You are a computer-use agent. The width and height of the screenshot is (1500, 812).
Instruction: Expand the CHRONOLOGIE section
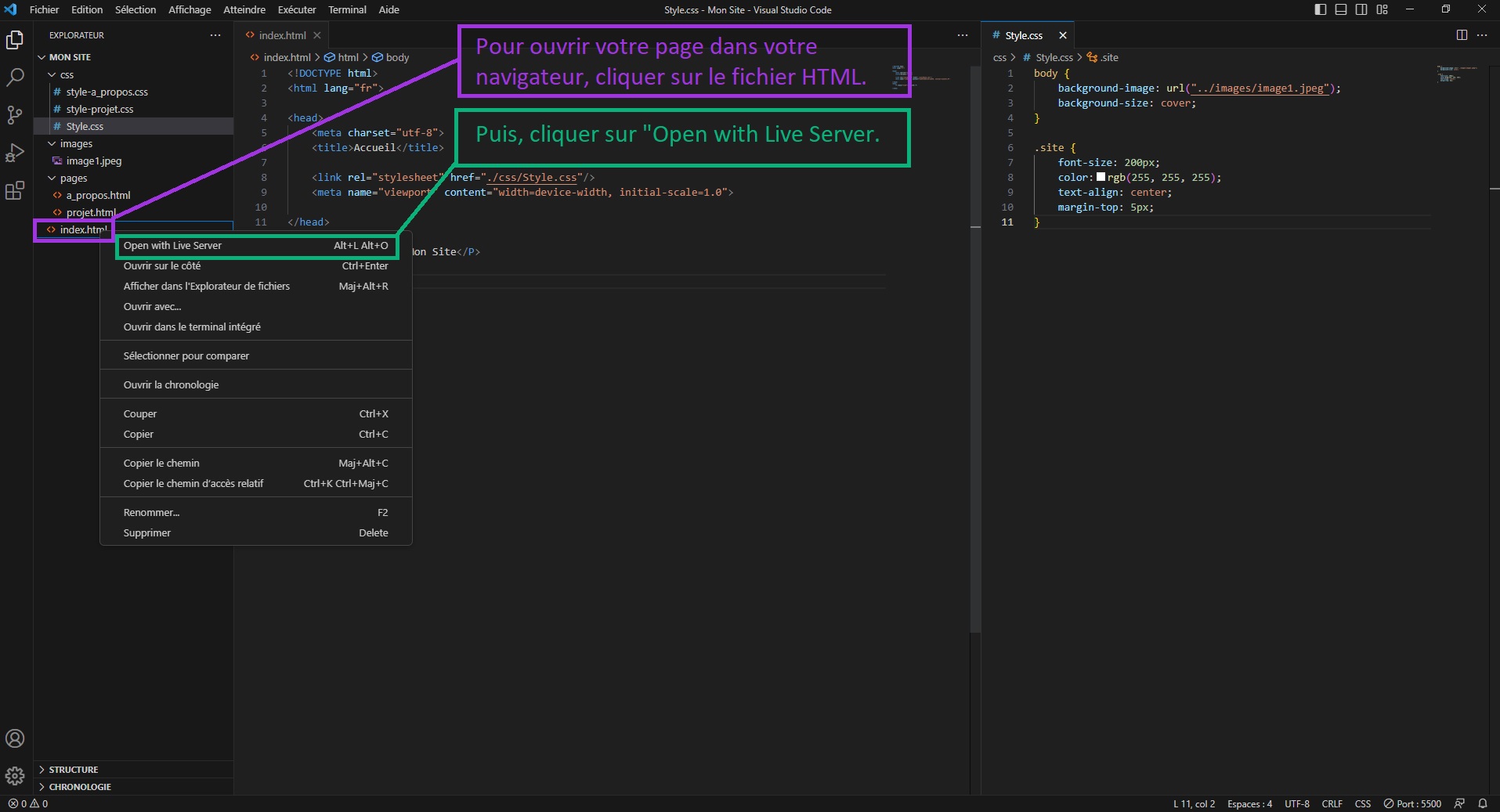[79, 787]
